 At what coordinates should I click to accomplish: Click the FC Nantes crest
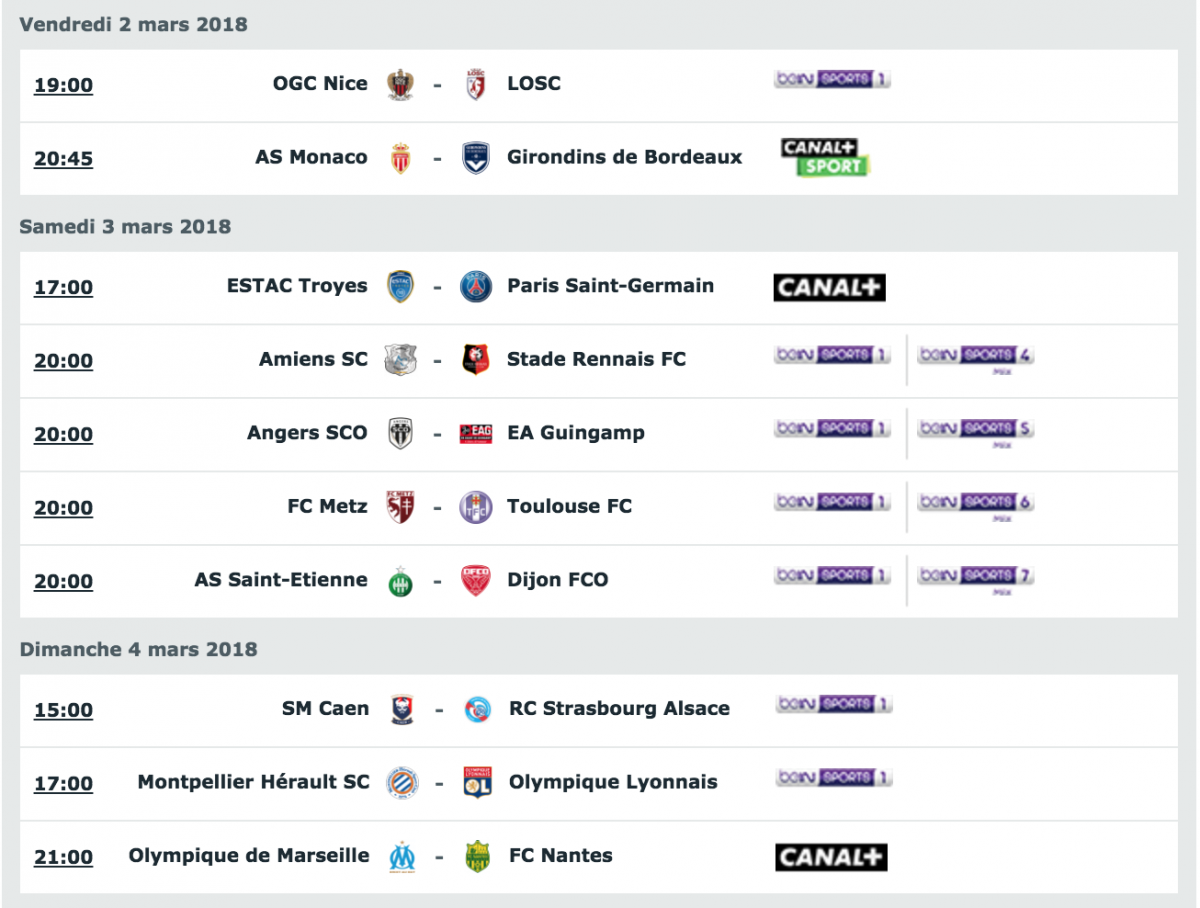478,856
